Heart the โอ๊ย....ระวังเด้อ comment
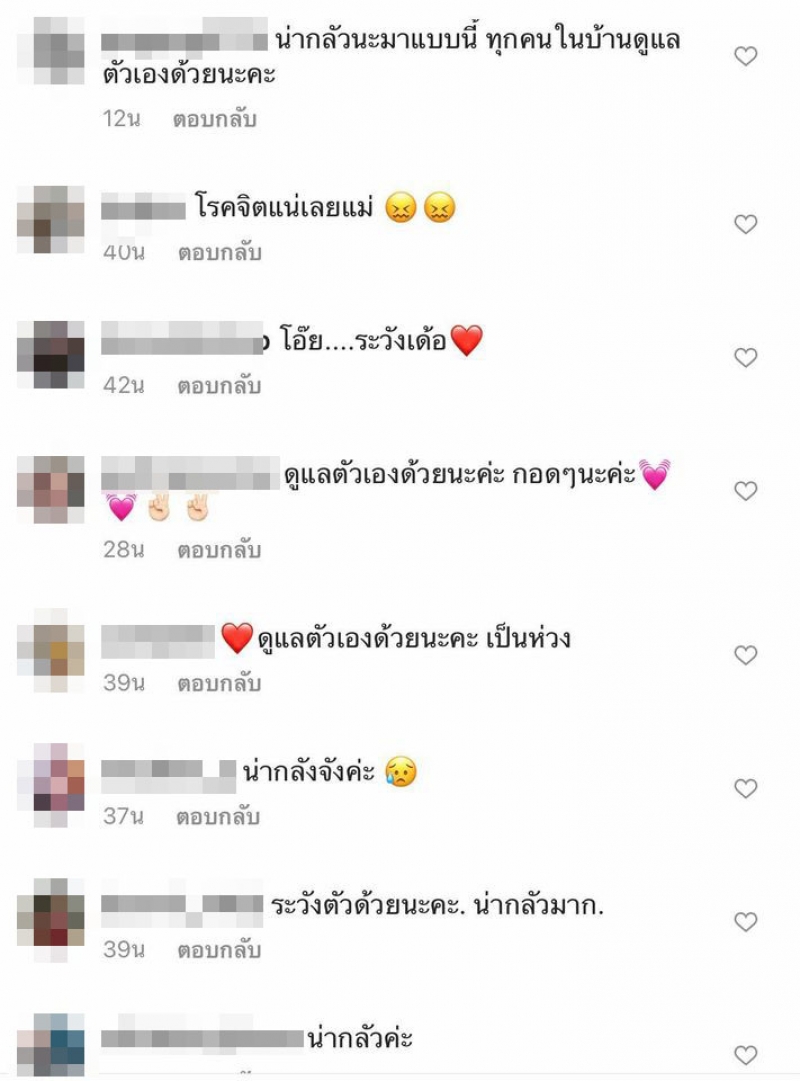Screen dimensions: 800x1081 click(x=746, y=357)
